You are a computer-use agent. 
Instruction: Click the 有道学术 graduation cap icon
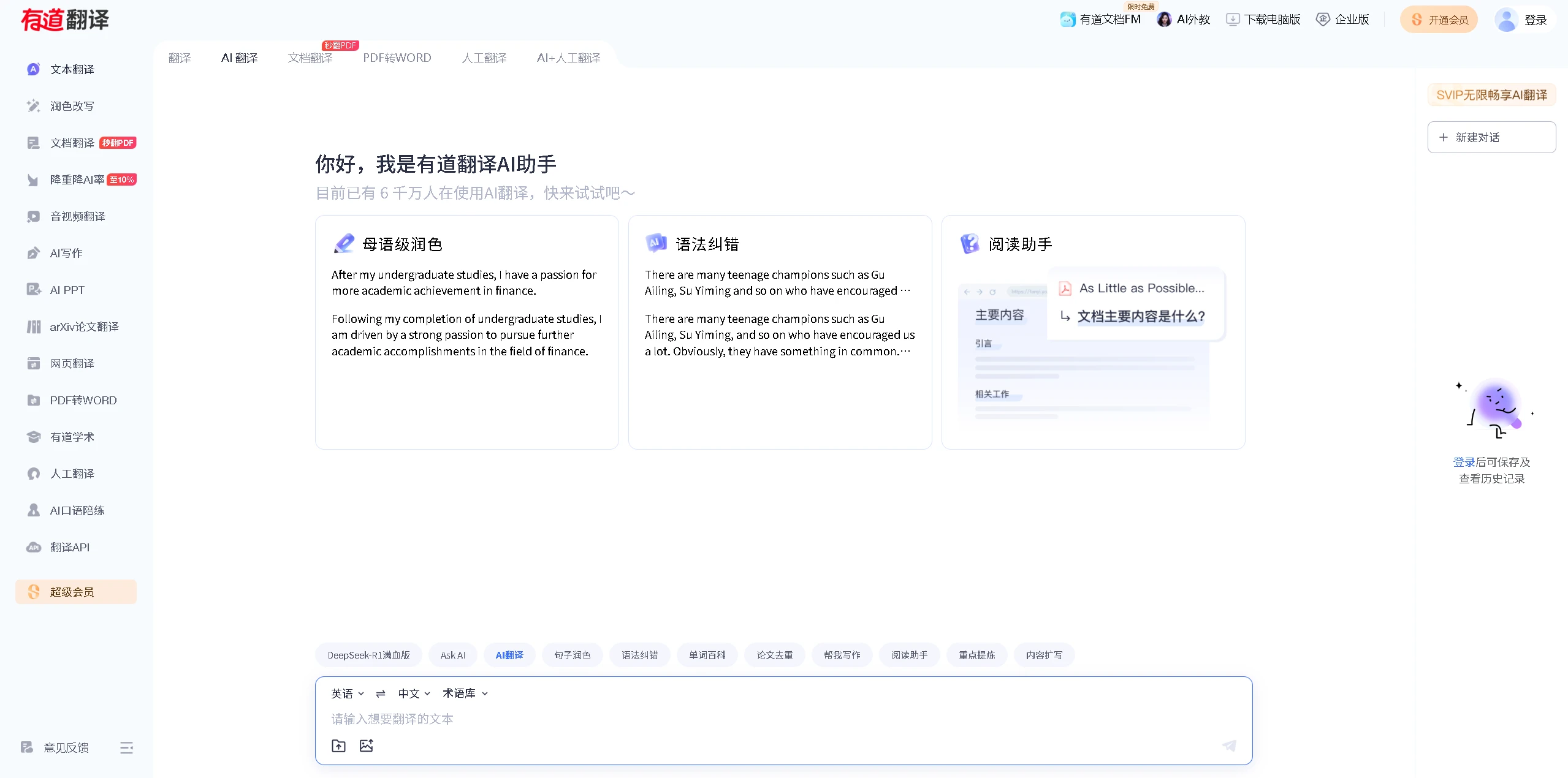pos(34,437)
